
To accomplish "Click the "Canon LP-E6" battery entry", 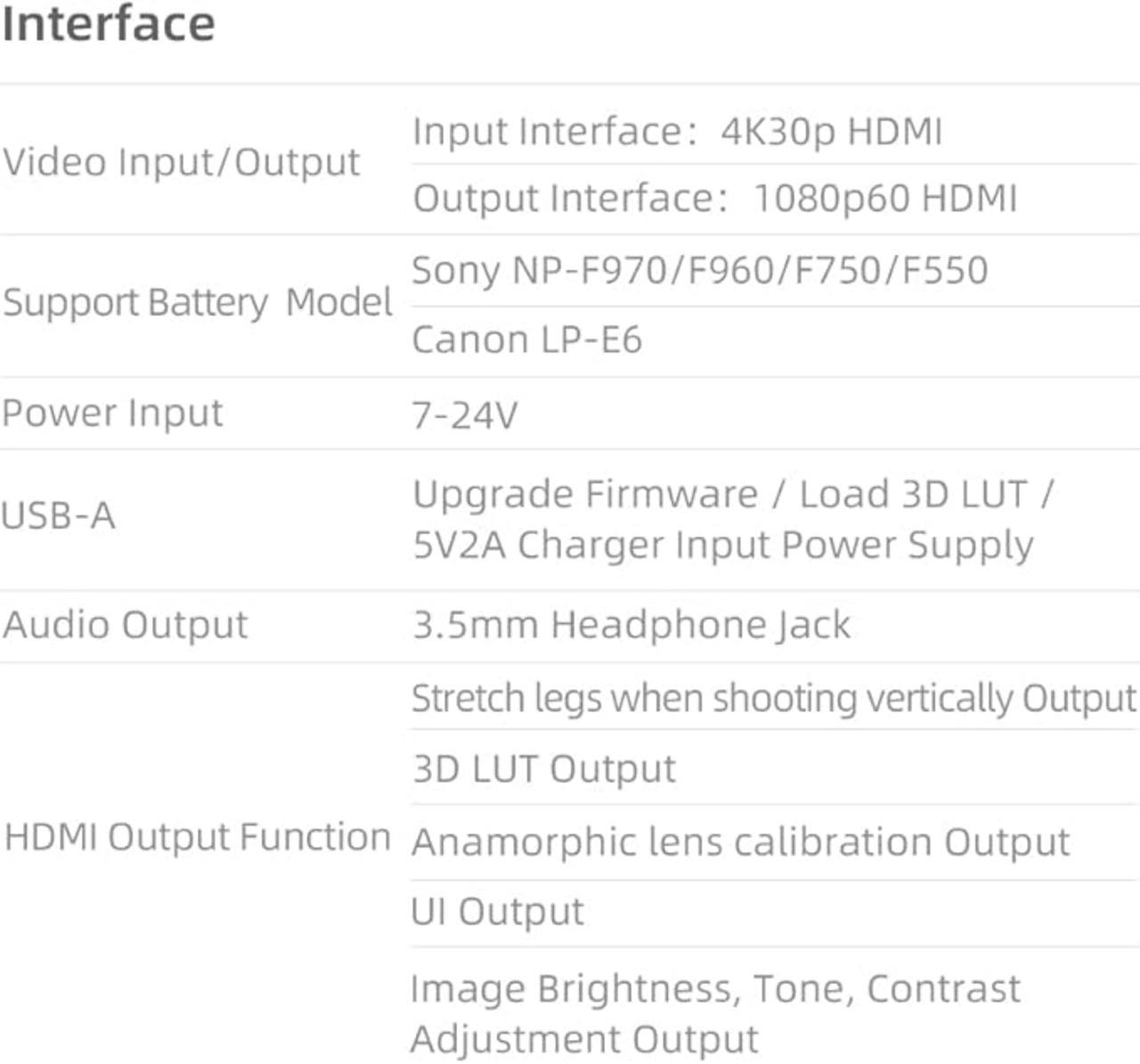I will [526, 340].
